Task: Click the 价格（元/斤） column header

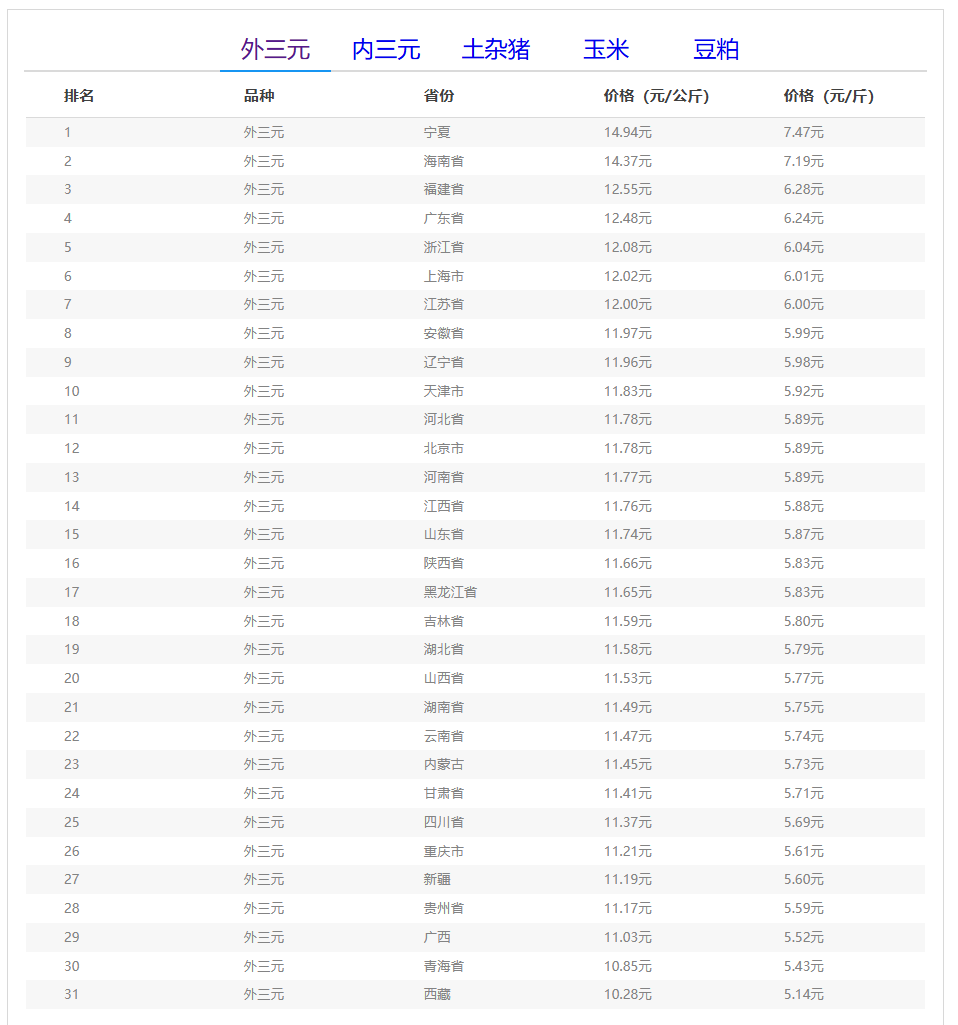Action: [x=828, y=96]
